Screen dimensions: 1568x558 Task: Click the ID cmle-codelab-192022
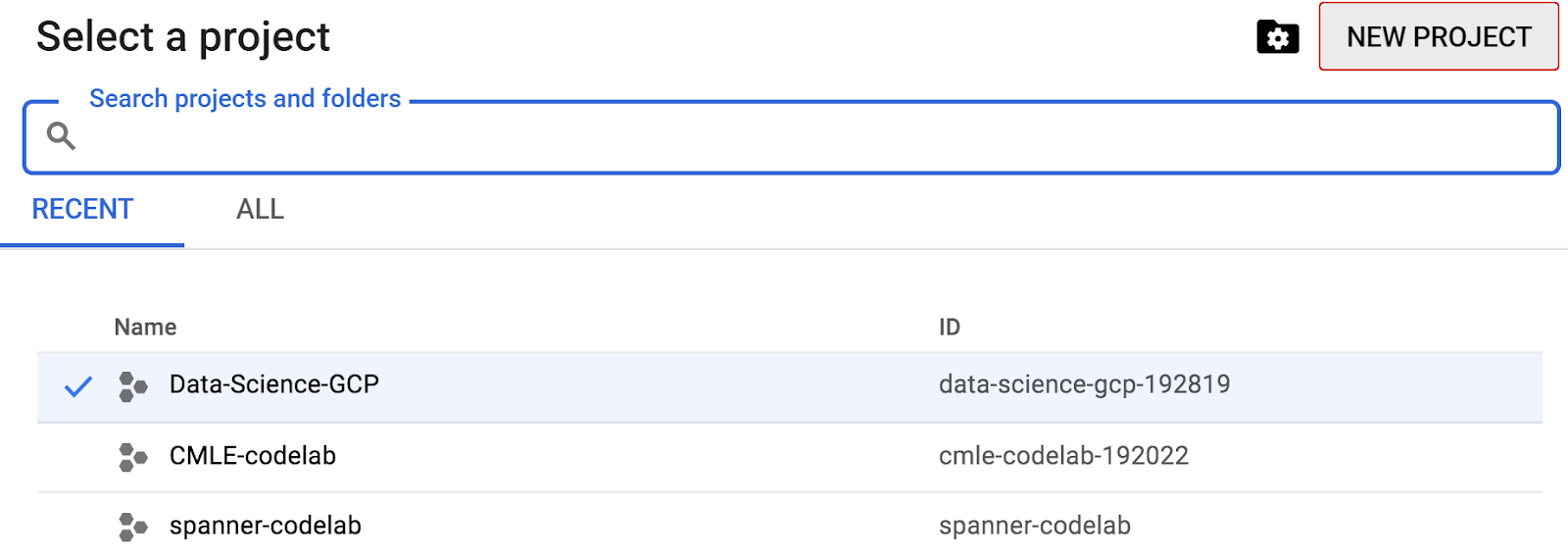tap(1063, 456)
